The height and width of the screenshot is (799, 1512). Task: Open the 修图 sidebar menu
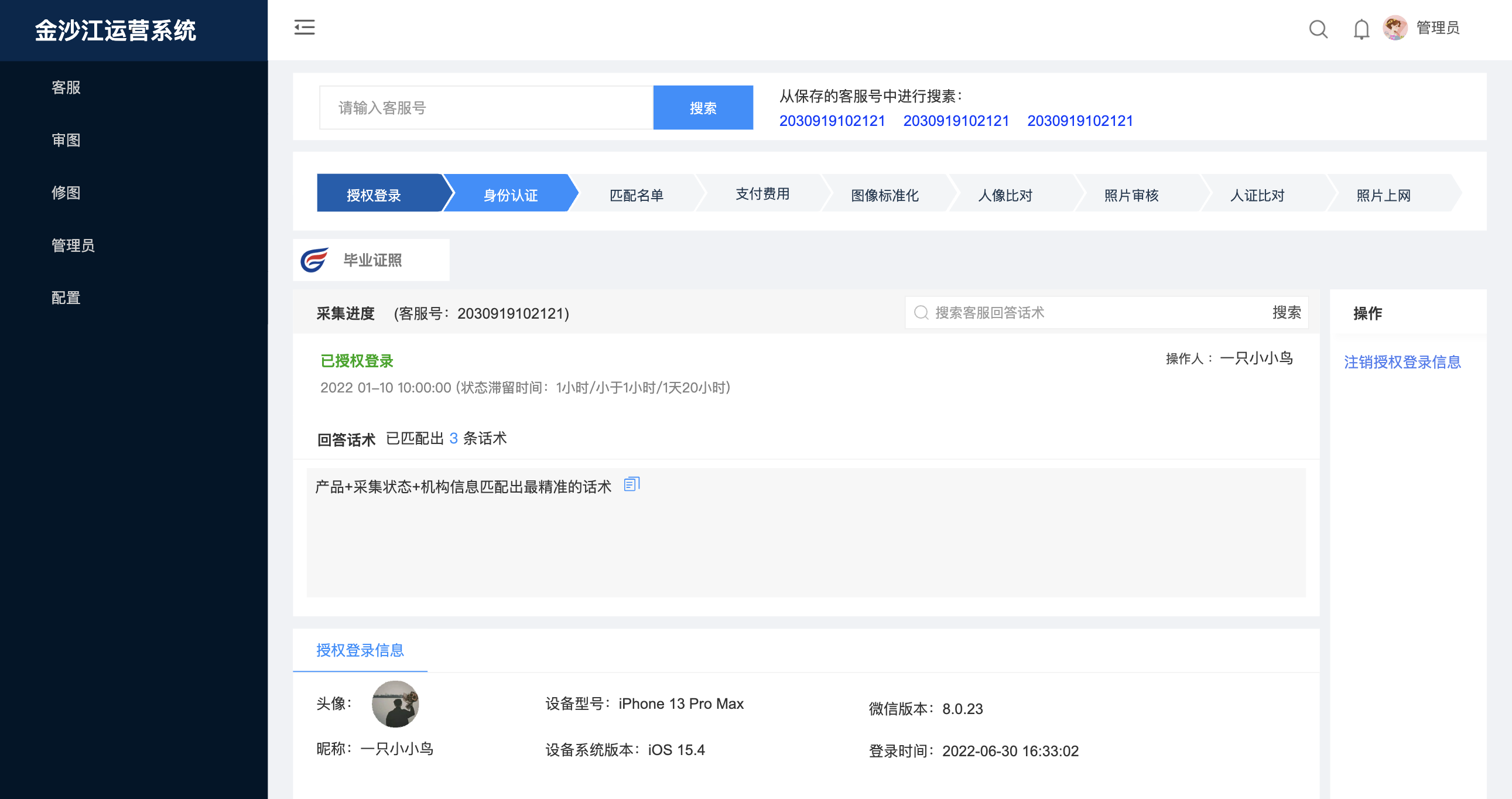[66, 193]
